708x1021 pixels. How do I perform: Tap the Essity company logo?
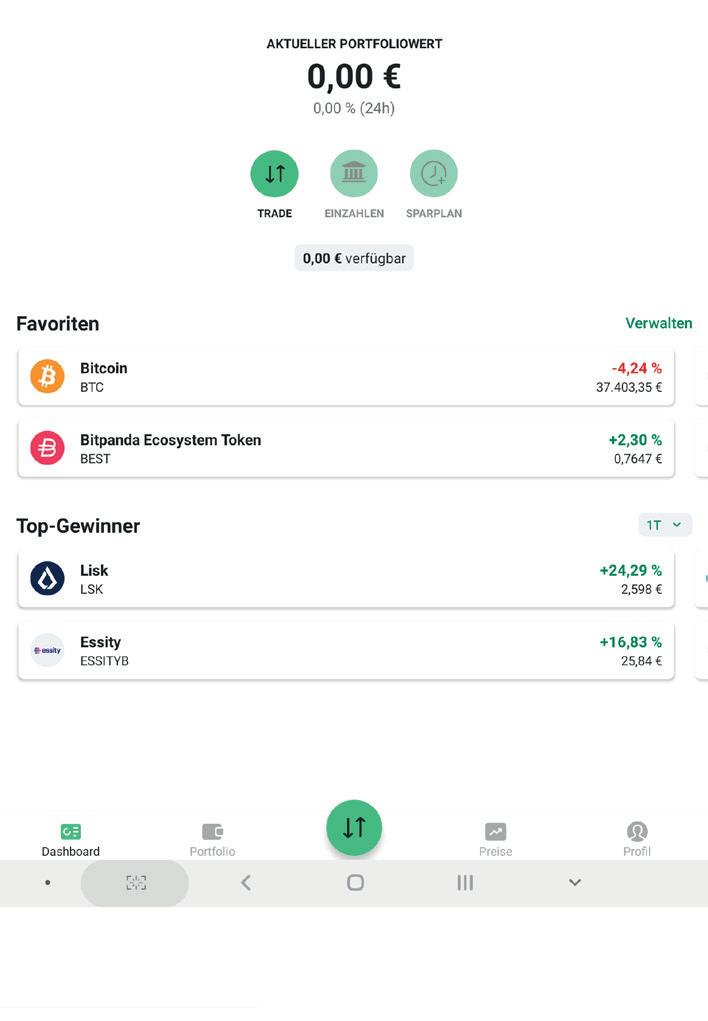pyautogui.click(x=47, y=650)
